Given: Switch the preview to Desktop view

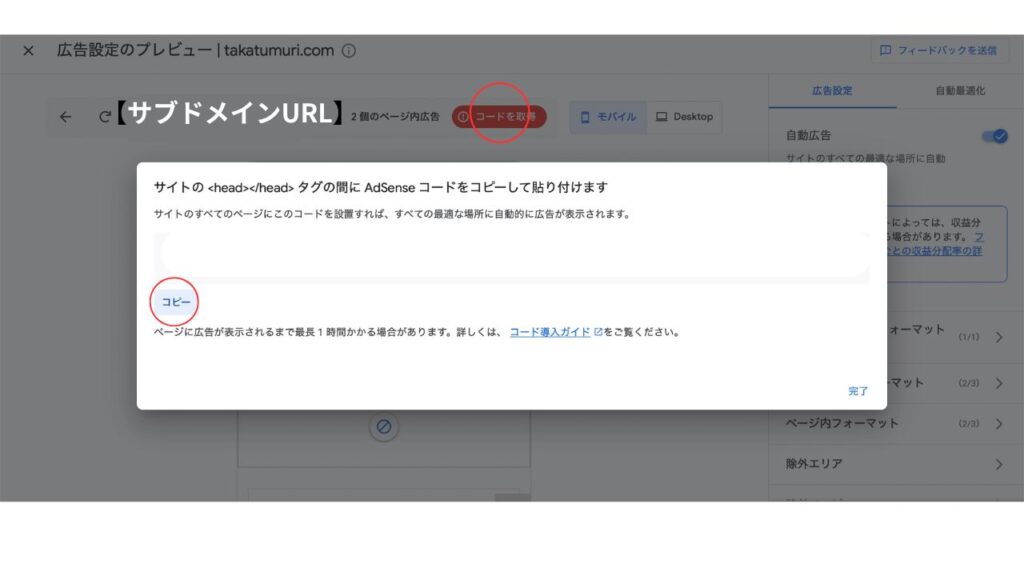Looking at the screenshot, I should coord(684,117).
